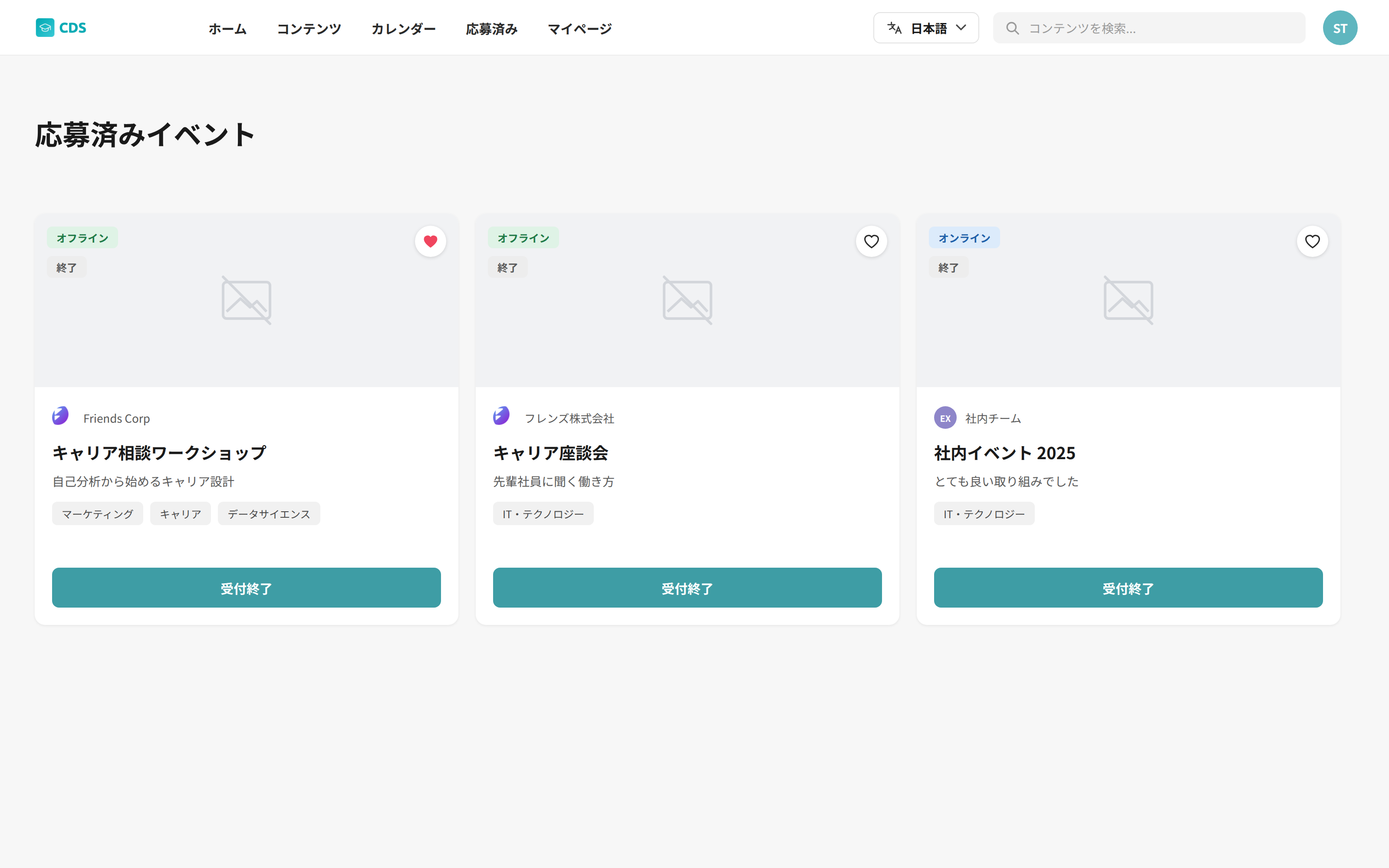Click IT・テクノロジー tag on 社内イベント 2025
This screenshot has height=868, width=1389.
tap(984, 514)
